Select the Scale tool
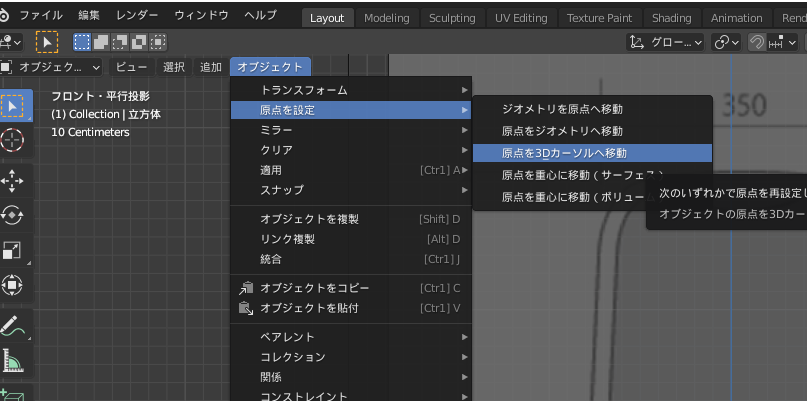 12,250
